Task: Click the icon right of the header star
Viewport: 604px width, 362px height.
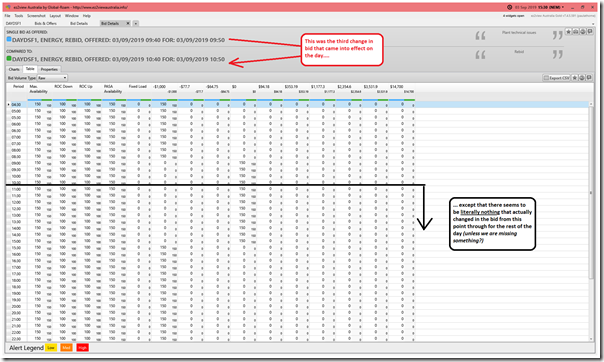Action: click(575, 32)
